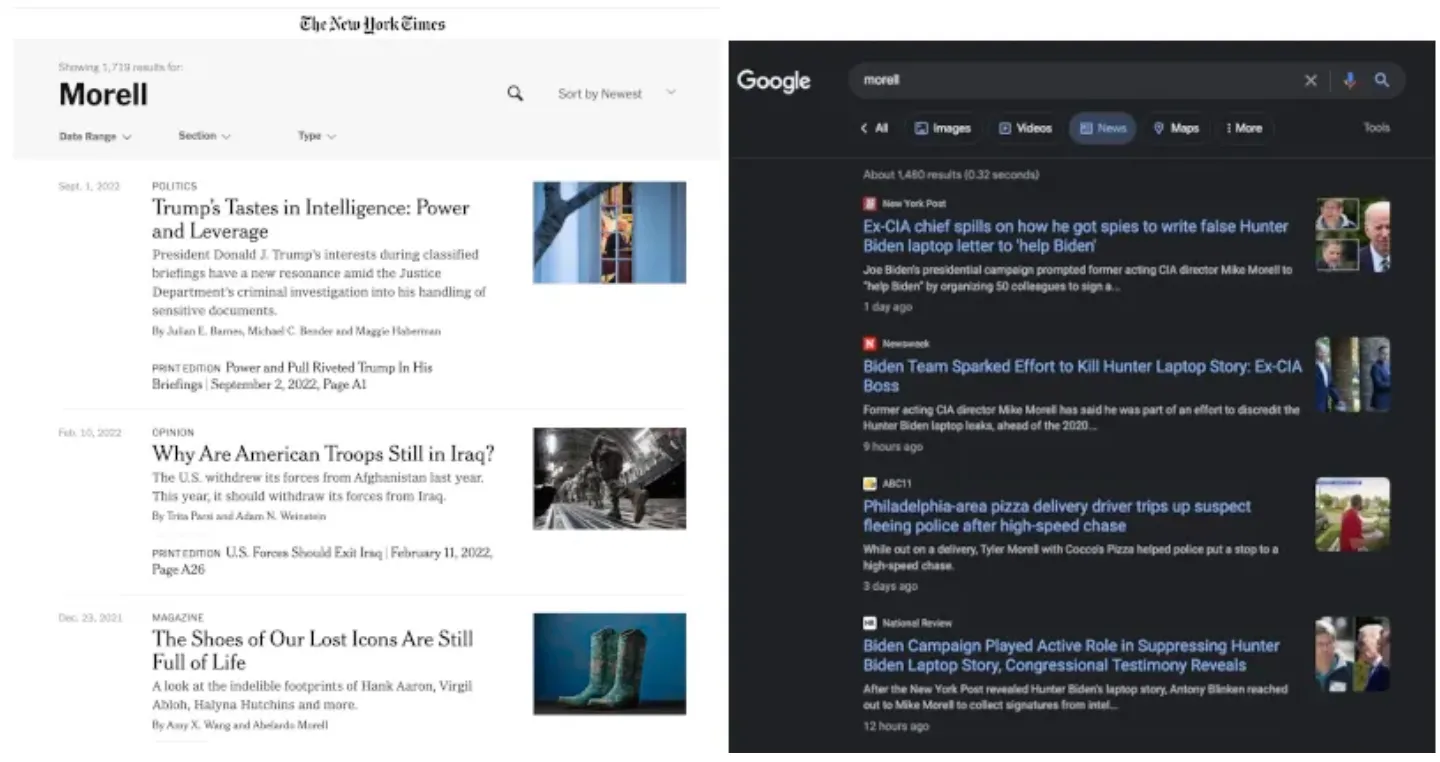
Task: Click the cowboy boots article thumbnail
Action: [x=609, y=664]
